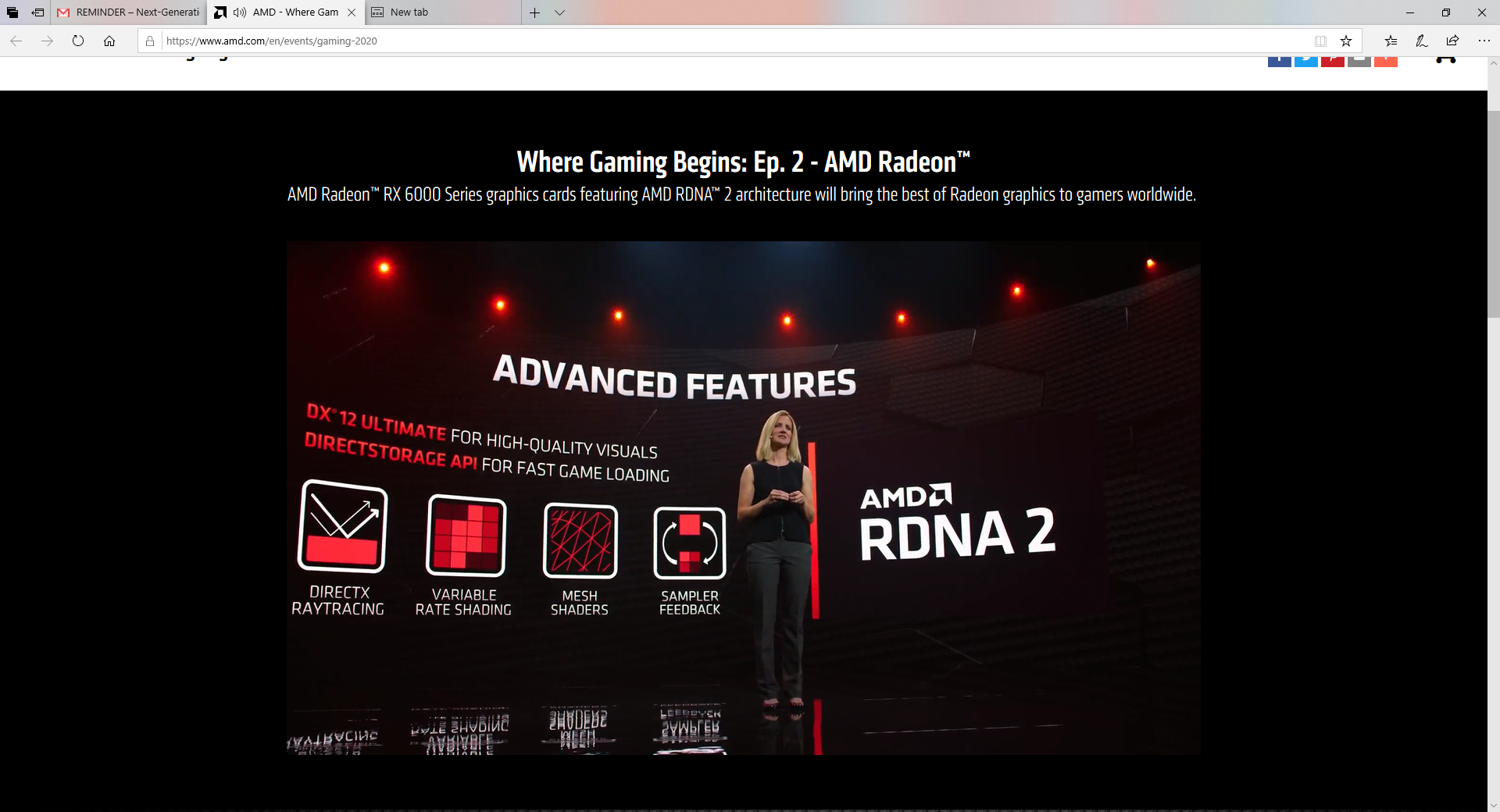1500x812 pixels.
Task: Open Settings and more menu
Action: 1484,41
